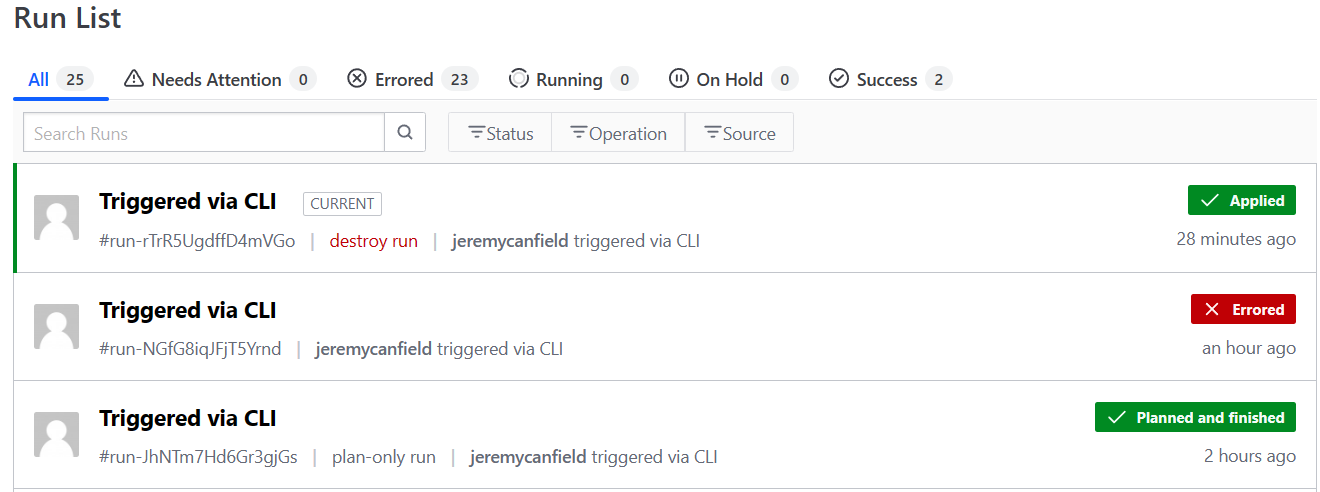Click the red Errored status badge
The width and height of the screenshot is (1320, 492).
1243,309
